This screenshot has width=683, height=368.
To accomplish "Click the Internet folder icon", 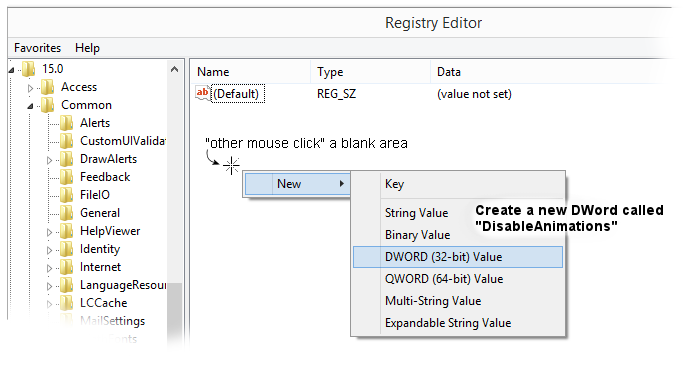I will pos(66,267).
